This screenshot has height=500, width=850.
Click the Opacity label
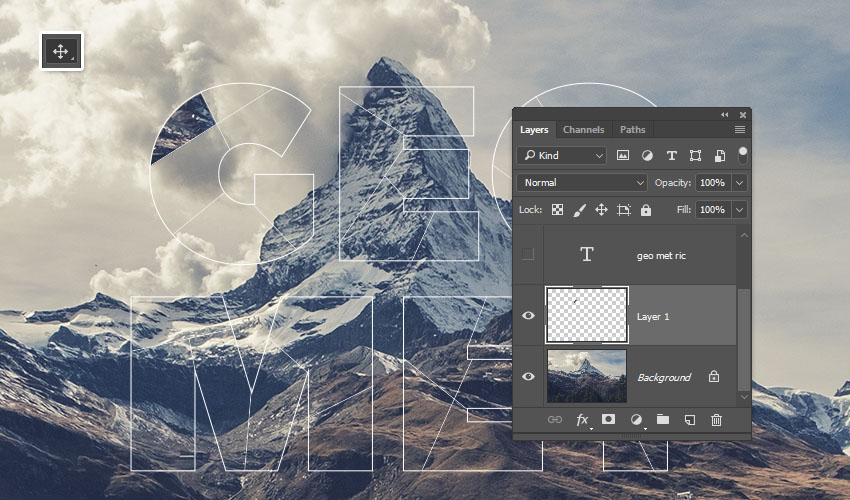673,183
